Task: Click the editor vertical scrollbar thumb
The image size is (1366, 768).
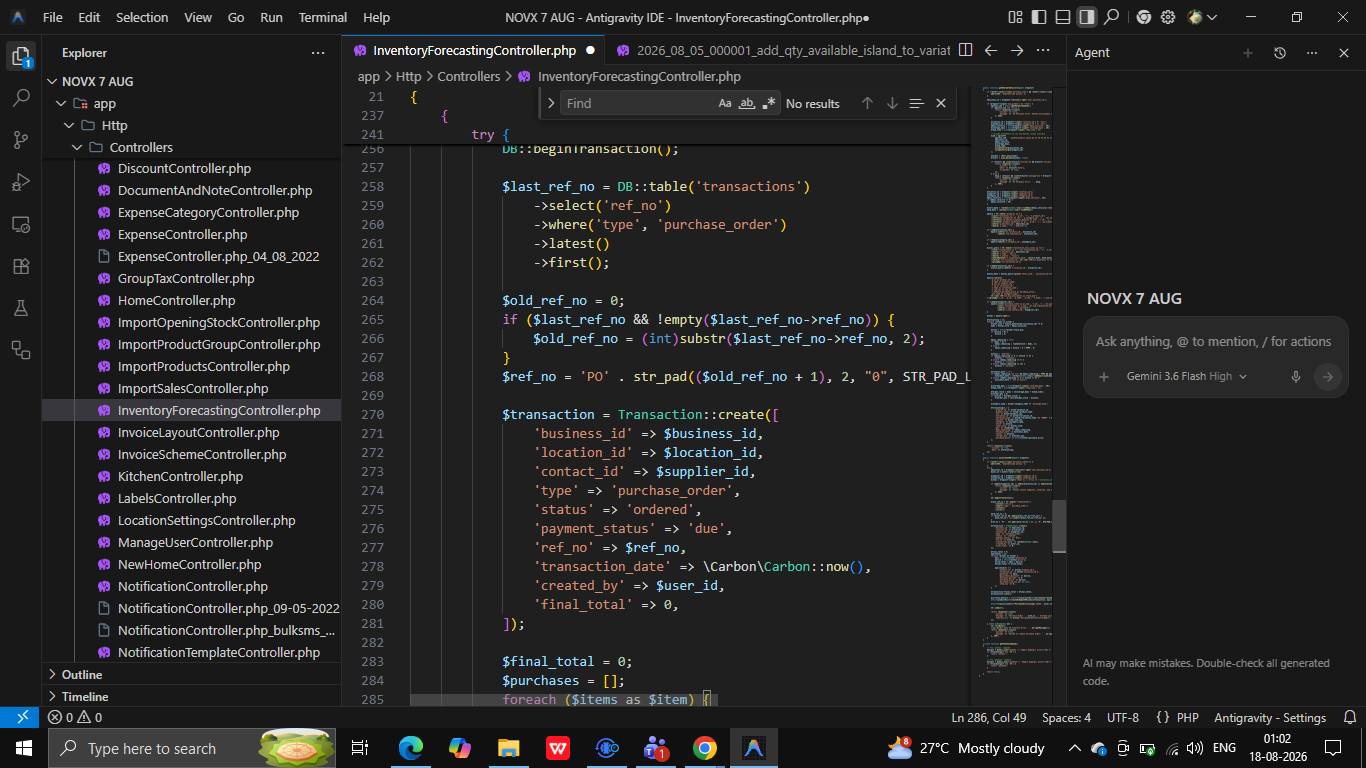Action: click(1059, 527)
